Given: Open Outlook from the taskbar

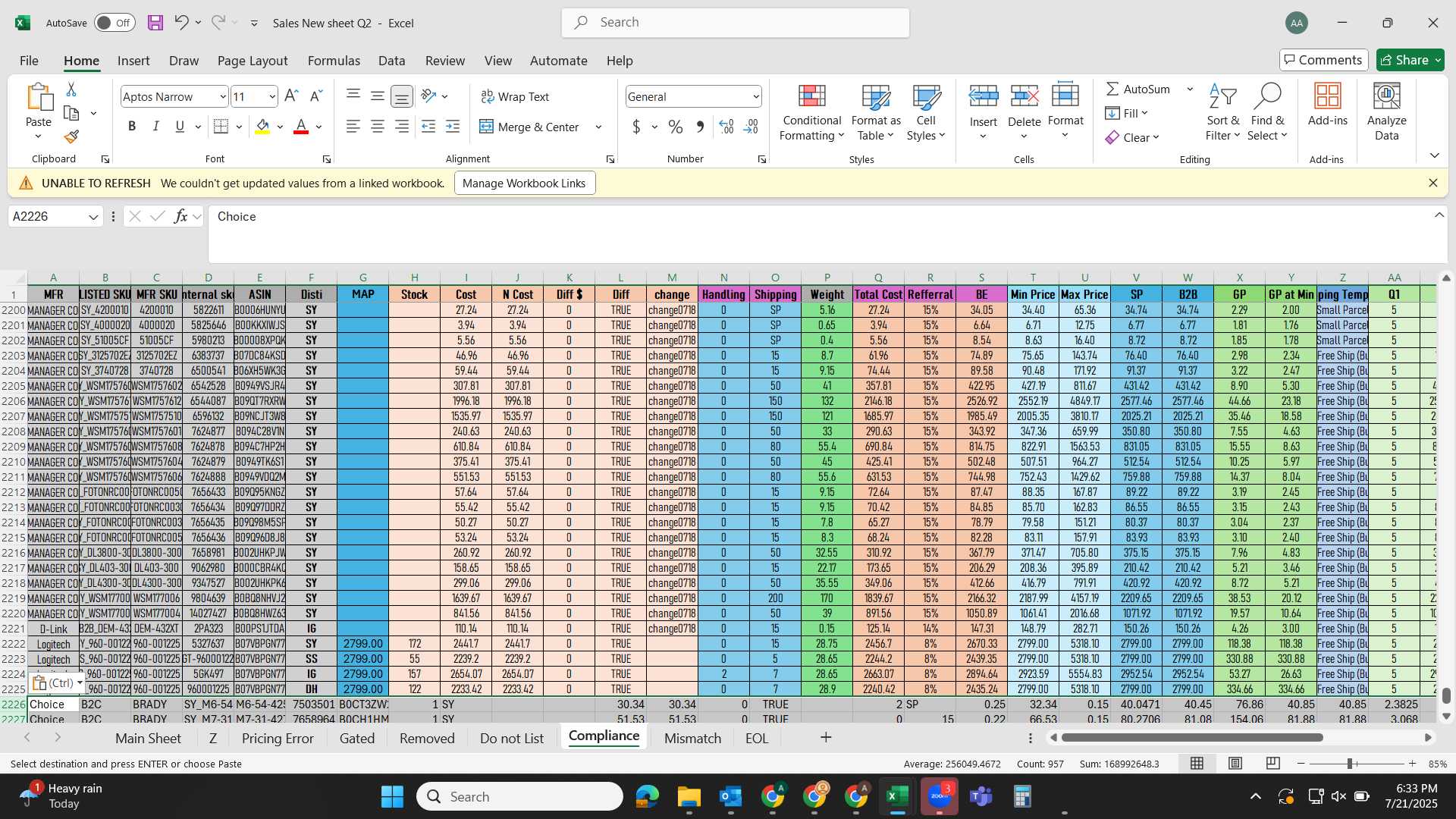Looking at the screenshot, I should (x=730, y=796).
